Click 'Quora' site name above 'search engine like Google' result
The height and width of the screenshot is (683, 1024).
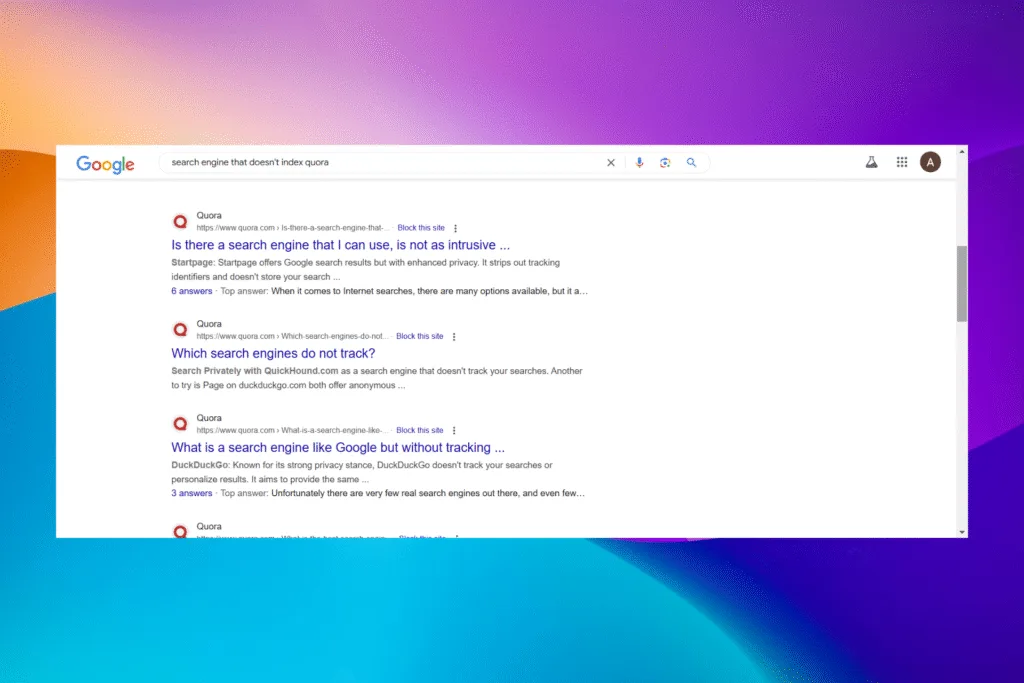[x=209, y=418]
